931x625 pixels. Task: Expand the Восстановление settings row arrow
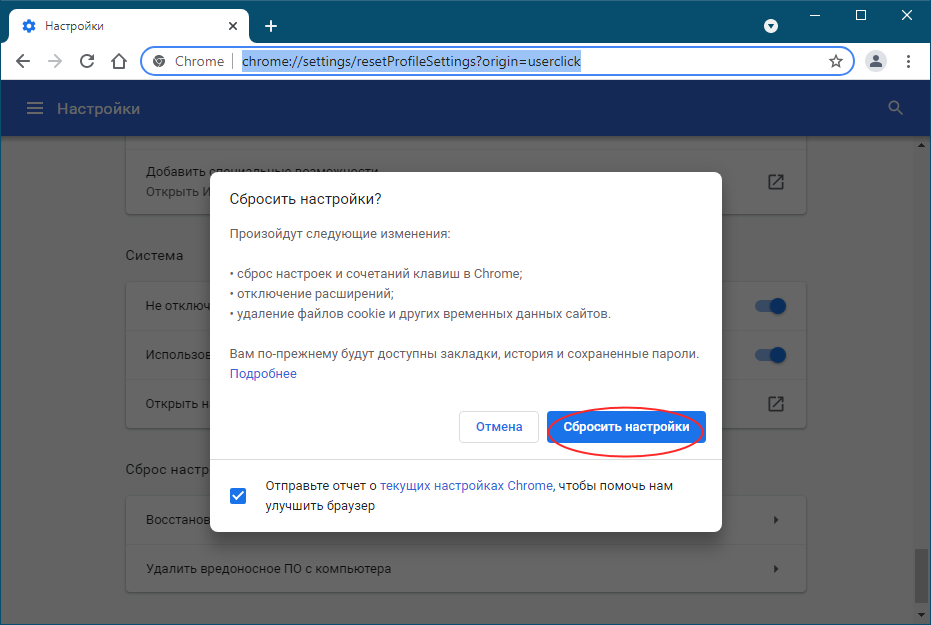point(776,520)
